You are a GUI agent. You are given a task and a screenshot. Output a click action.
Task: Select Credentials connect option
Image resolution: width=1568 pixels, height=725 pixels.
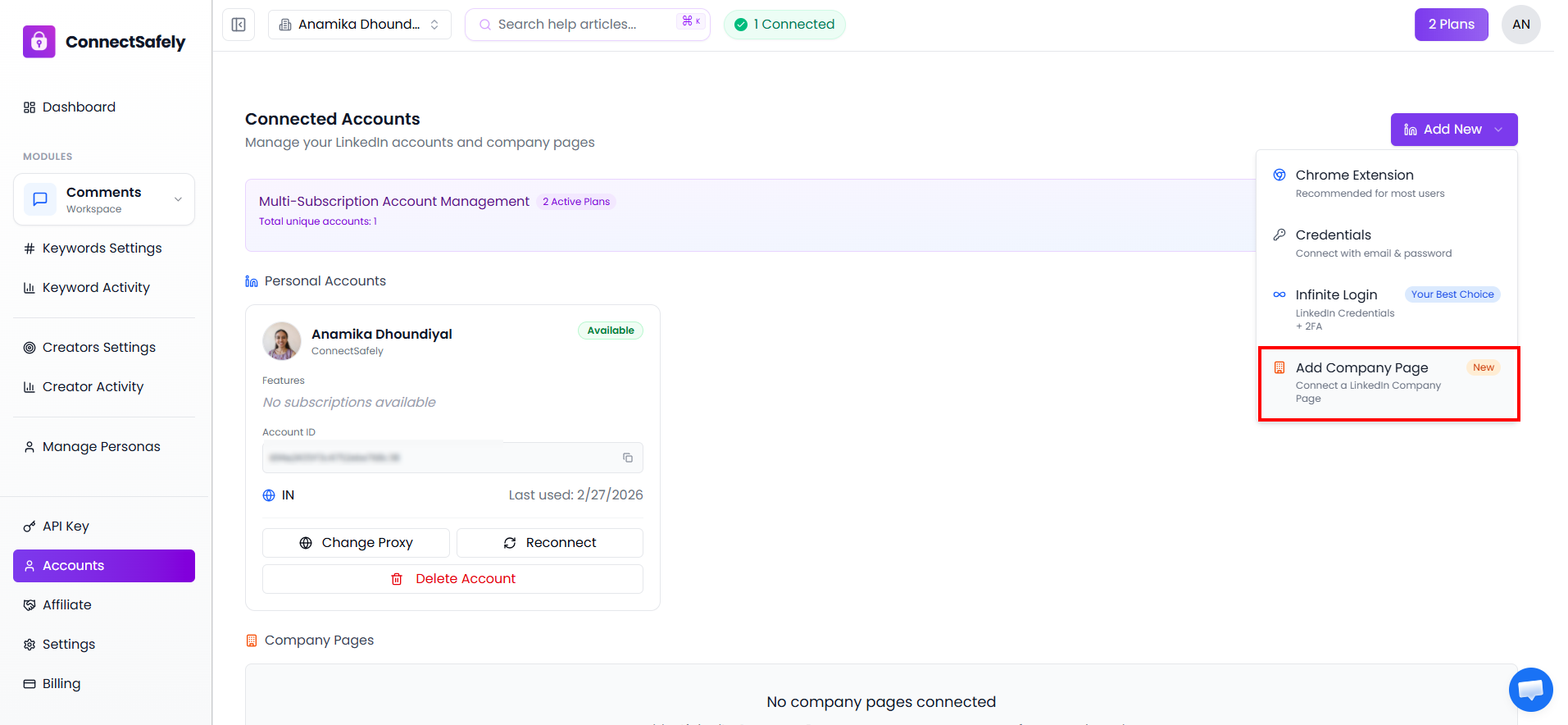click(1387, 243)
